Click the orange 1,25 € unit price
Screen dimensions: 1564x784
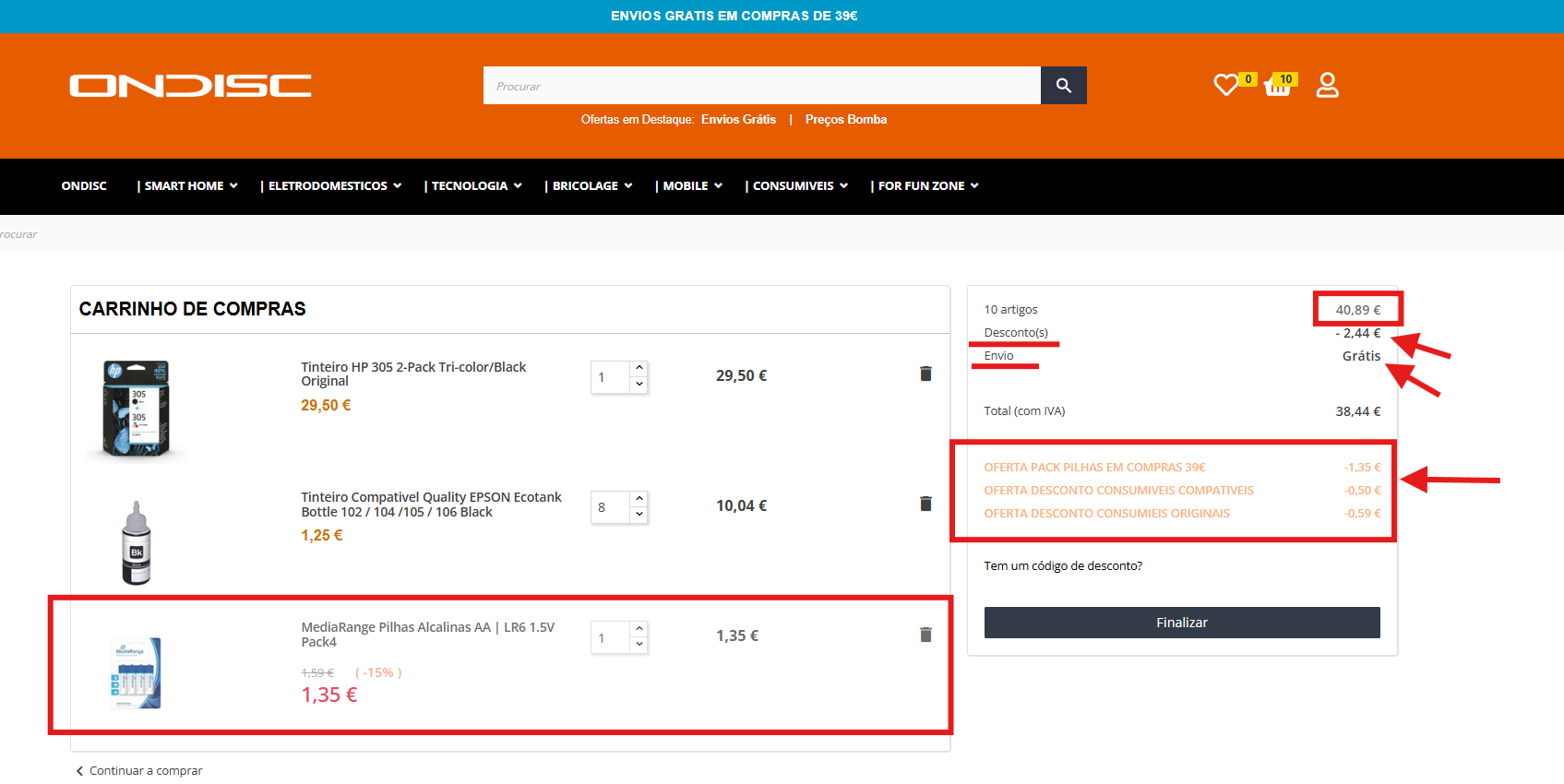pyautogui.click(x=322, y=535)
